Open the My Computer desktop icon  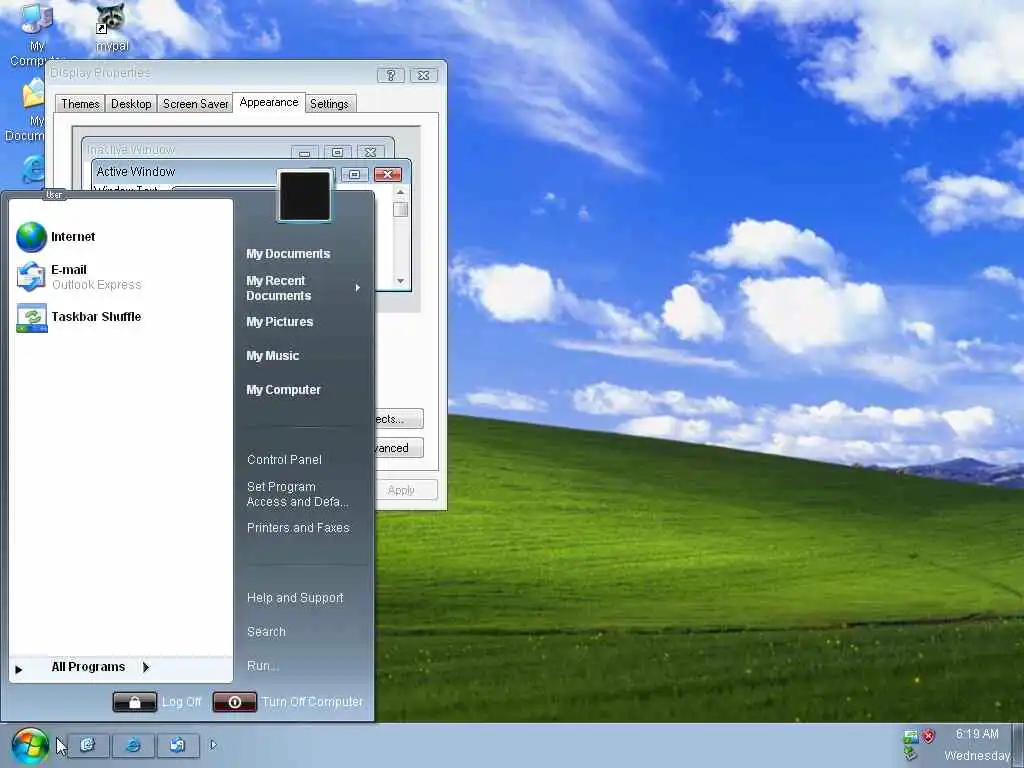coord(35,34)
